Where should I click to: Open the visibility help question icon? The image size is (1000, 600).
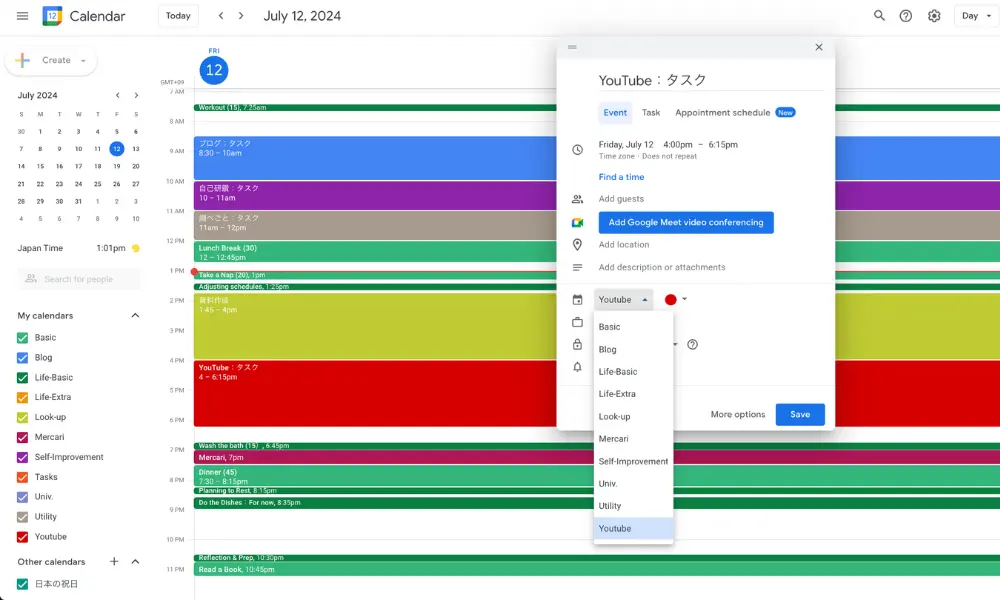tap(693, 345)
